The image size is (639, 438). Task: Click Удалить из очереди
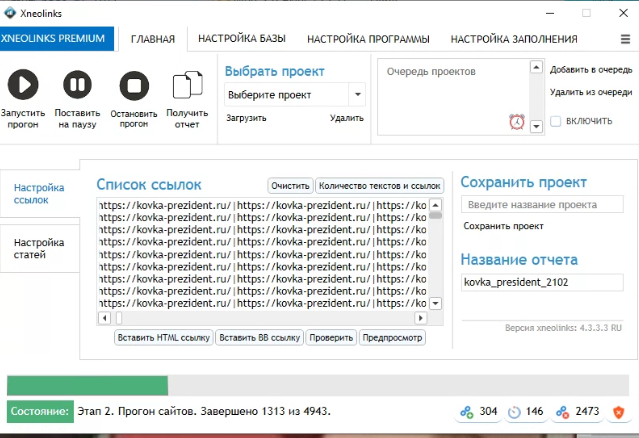pos(591,92)
